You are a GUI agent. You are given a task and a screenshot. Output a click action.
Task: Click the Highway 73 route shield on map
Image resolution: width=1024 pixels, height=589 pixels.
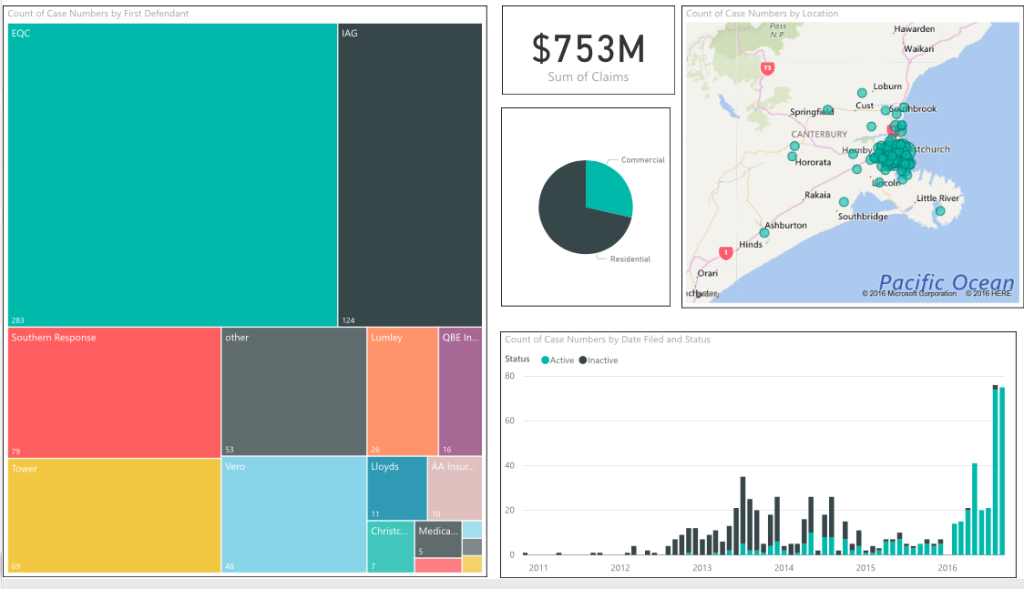coord(767,68)
